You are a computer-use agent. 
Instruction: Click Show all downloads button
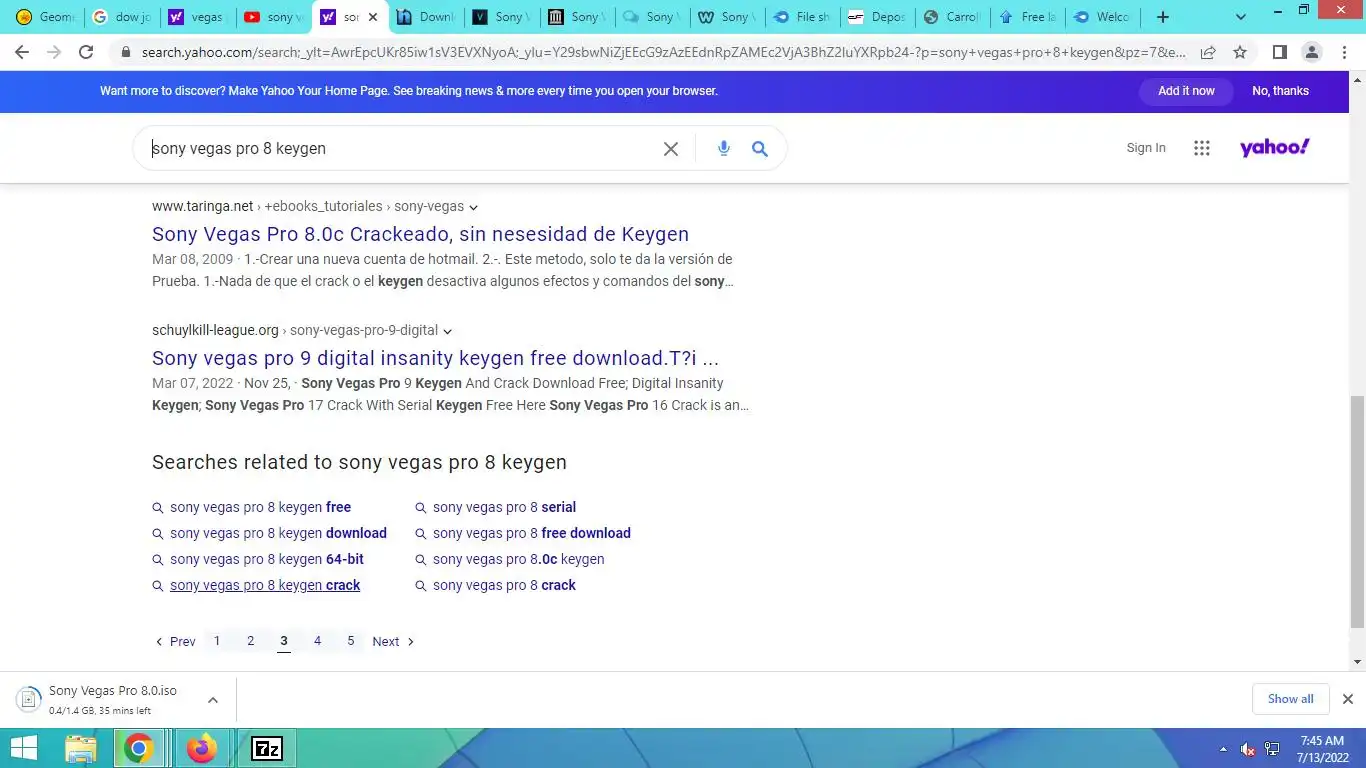pyautogui.click(x=1291, y=699)
